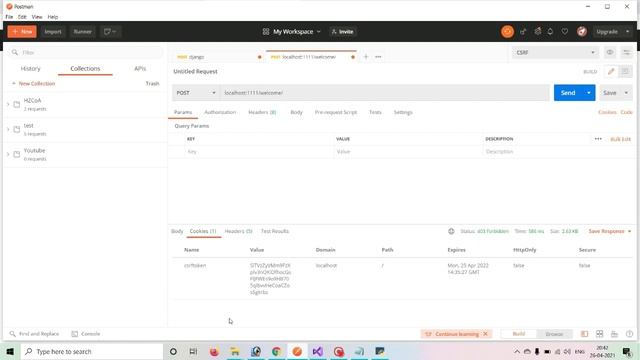640x360 pixels.
Task: Invite people to the workspace
Action: (x=342, y=31)
